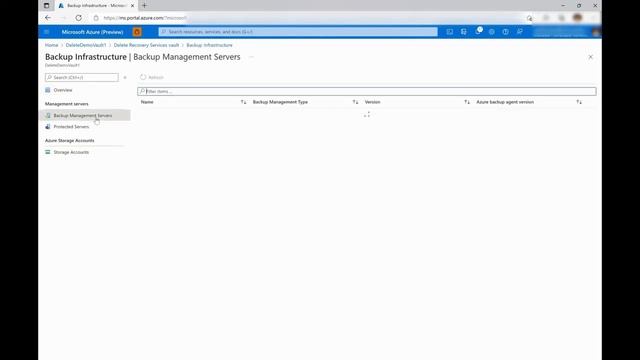
Task: Go to Home in the breadcrumb
Action: point(51,45)
